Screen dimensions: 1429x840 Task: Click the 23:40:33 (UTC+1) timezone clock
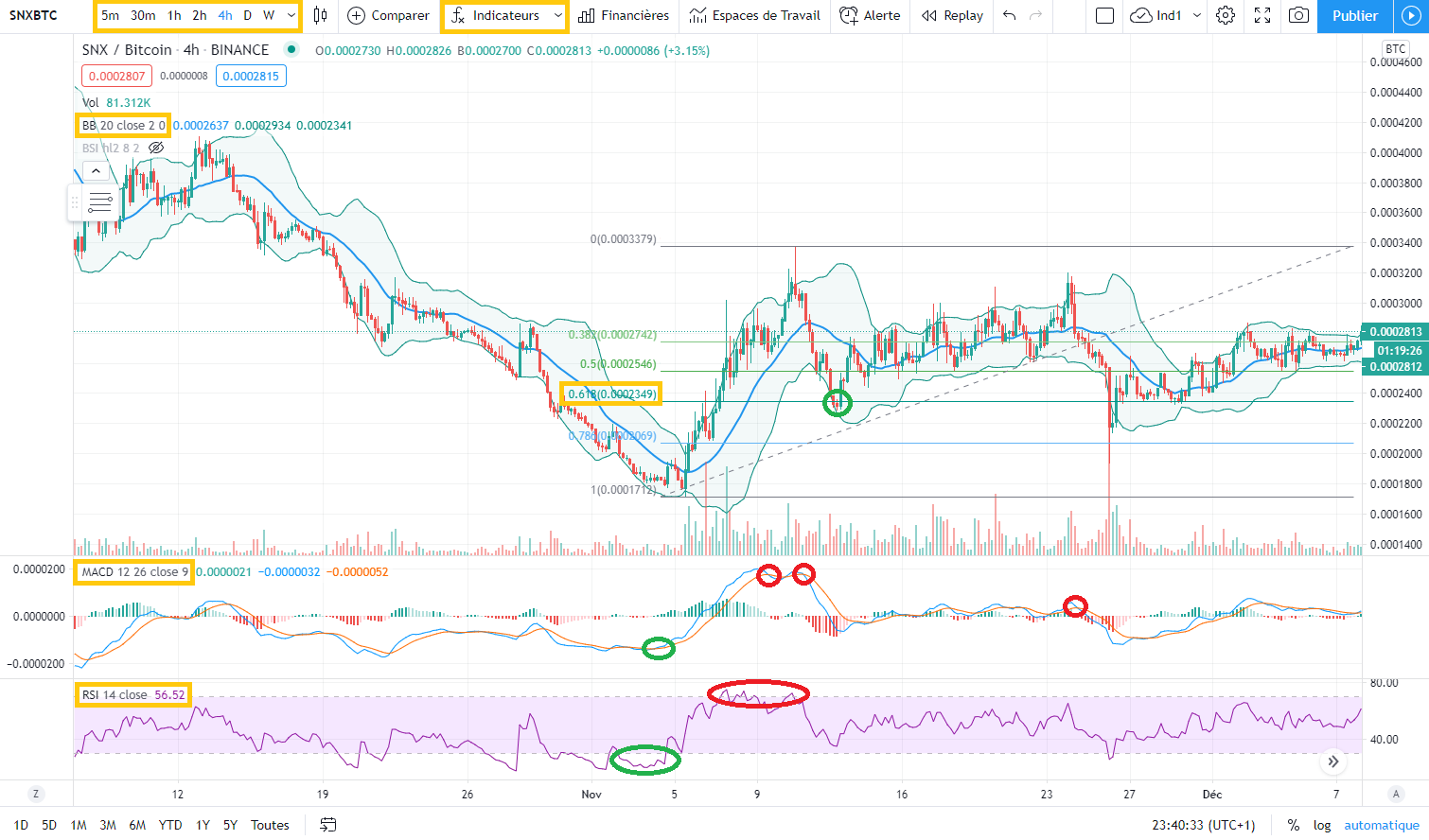click(1204, 825)
